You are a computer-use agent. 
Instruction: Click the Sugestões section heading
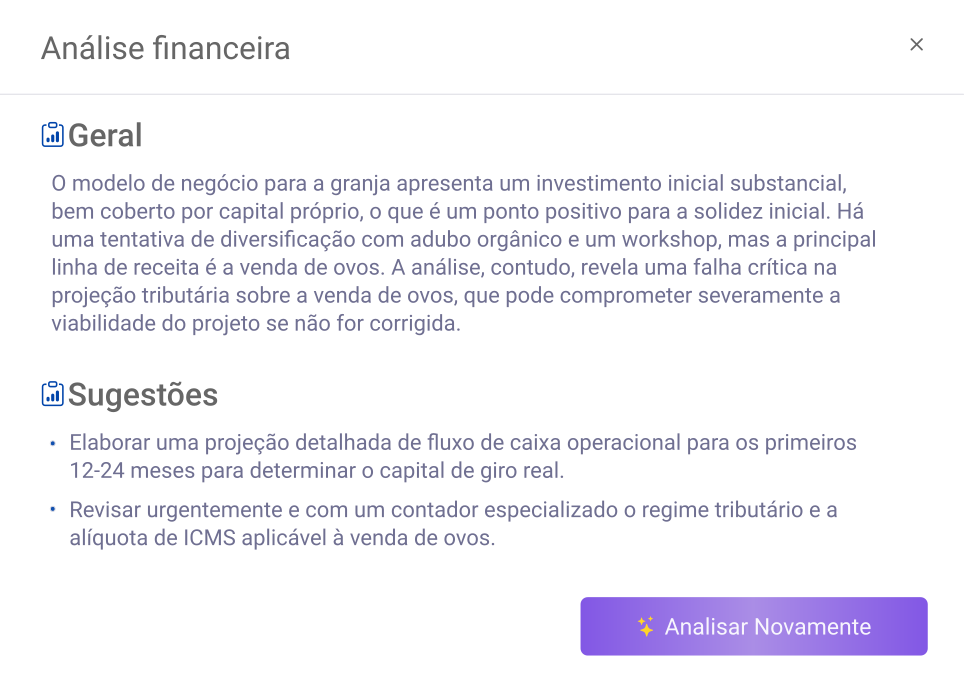(x=143, y=394)
